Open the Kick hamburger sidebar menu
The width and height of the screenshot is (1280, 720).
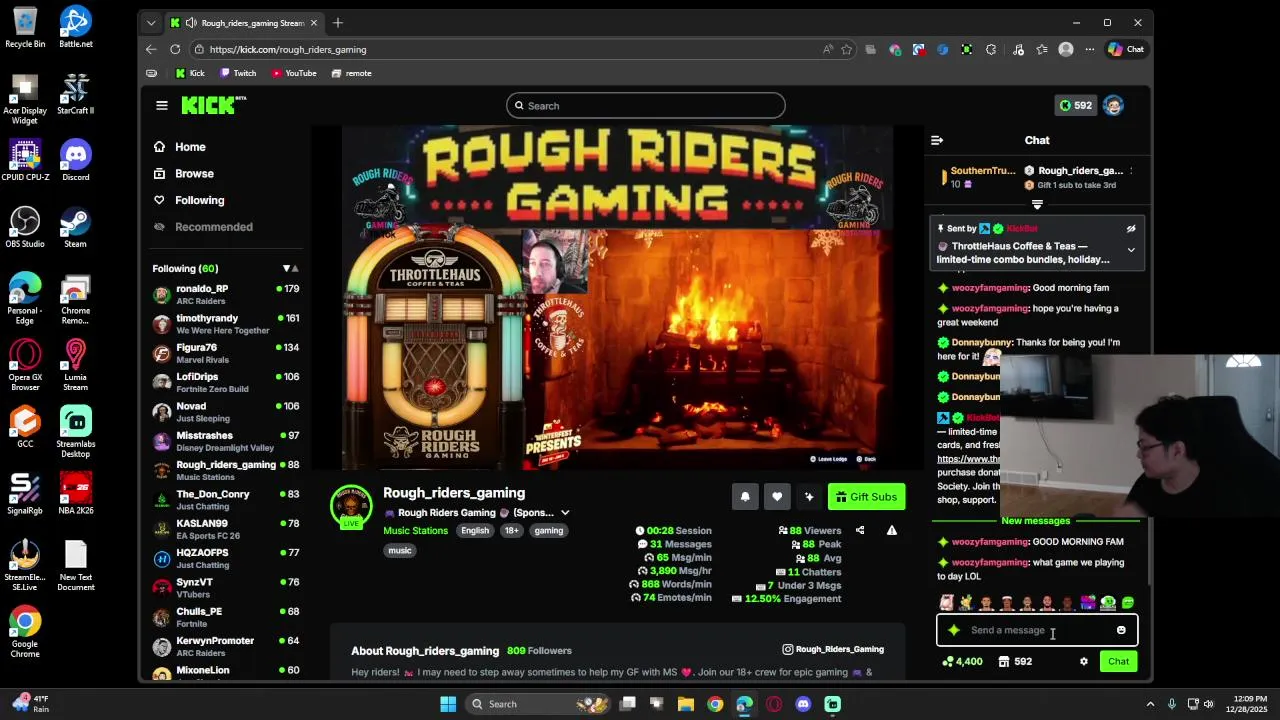(162, 105)
